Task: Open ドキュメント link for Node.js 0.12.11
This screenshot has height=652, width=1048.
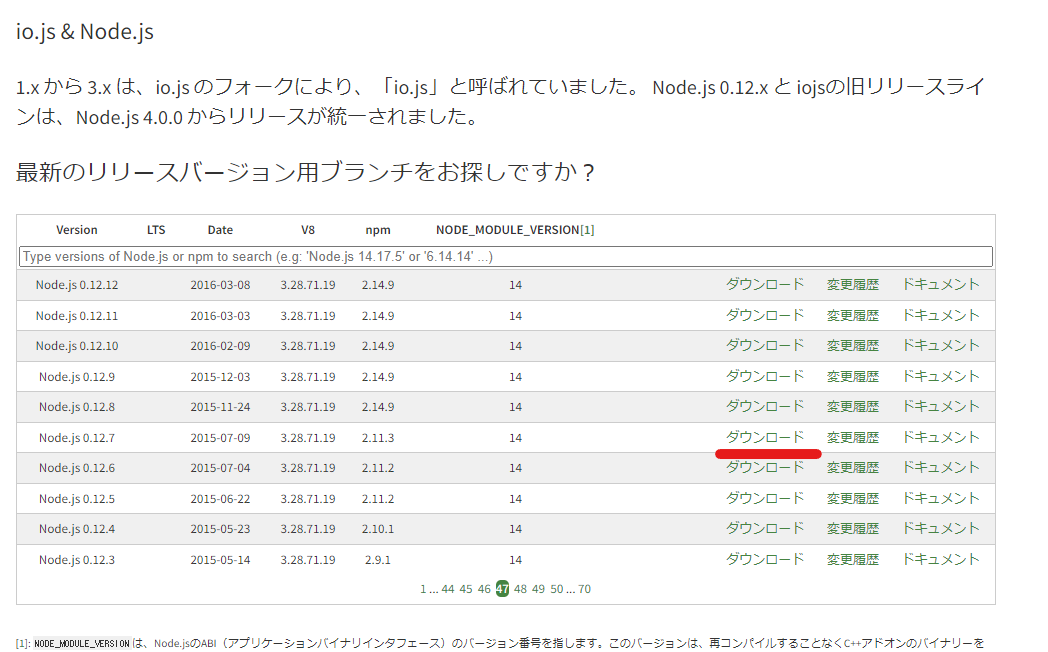Action: coord(940,315)
